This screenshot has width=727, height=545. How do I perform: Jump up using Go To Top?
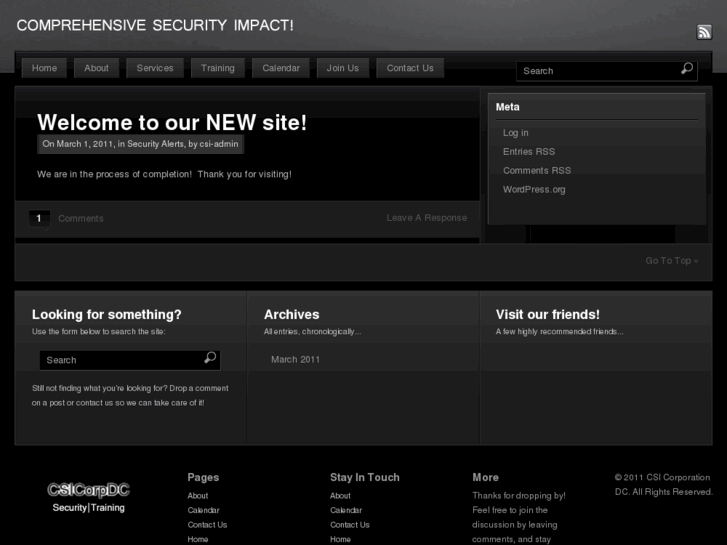672,261
